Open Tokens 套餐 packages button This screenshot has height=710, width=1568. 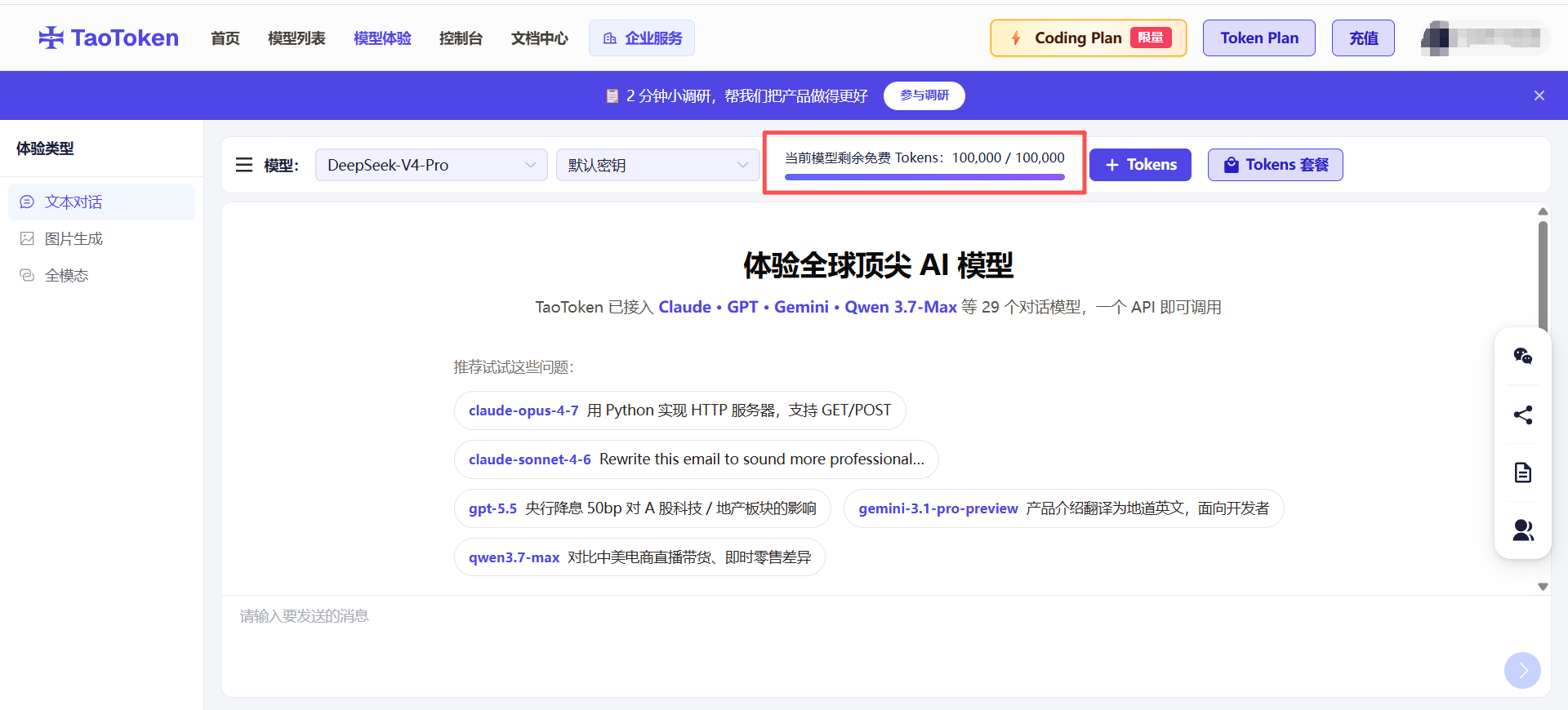pyautogui.click(x=1276, y=165)
